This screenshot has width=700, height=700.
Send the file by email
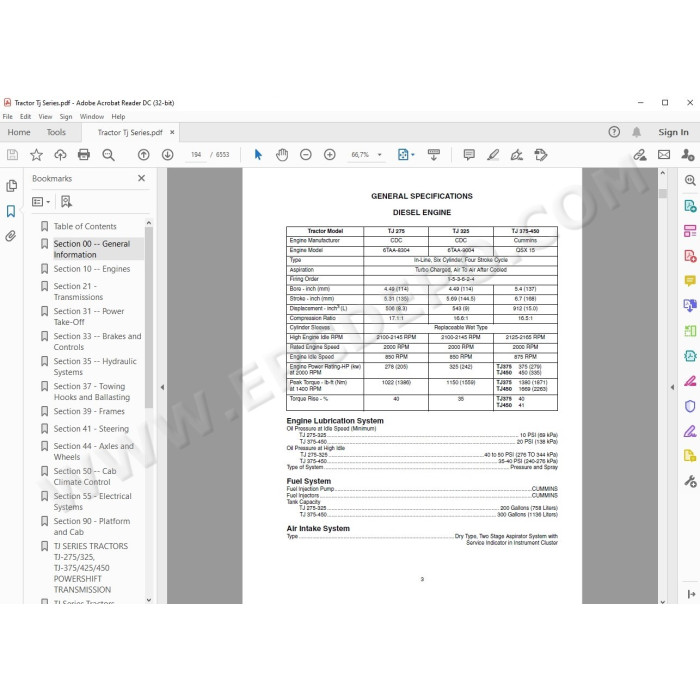coord(664,155)
